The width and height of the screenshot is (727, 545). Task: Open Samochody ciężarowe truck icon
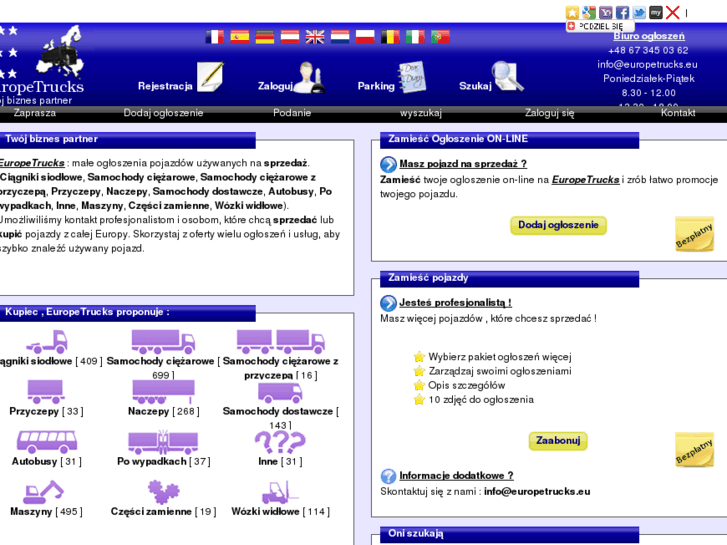click(163, 342)
